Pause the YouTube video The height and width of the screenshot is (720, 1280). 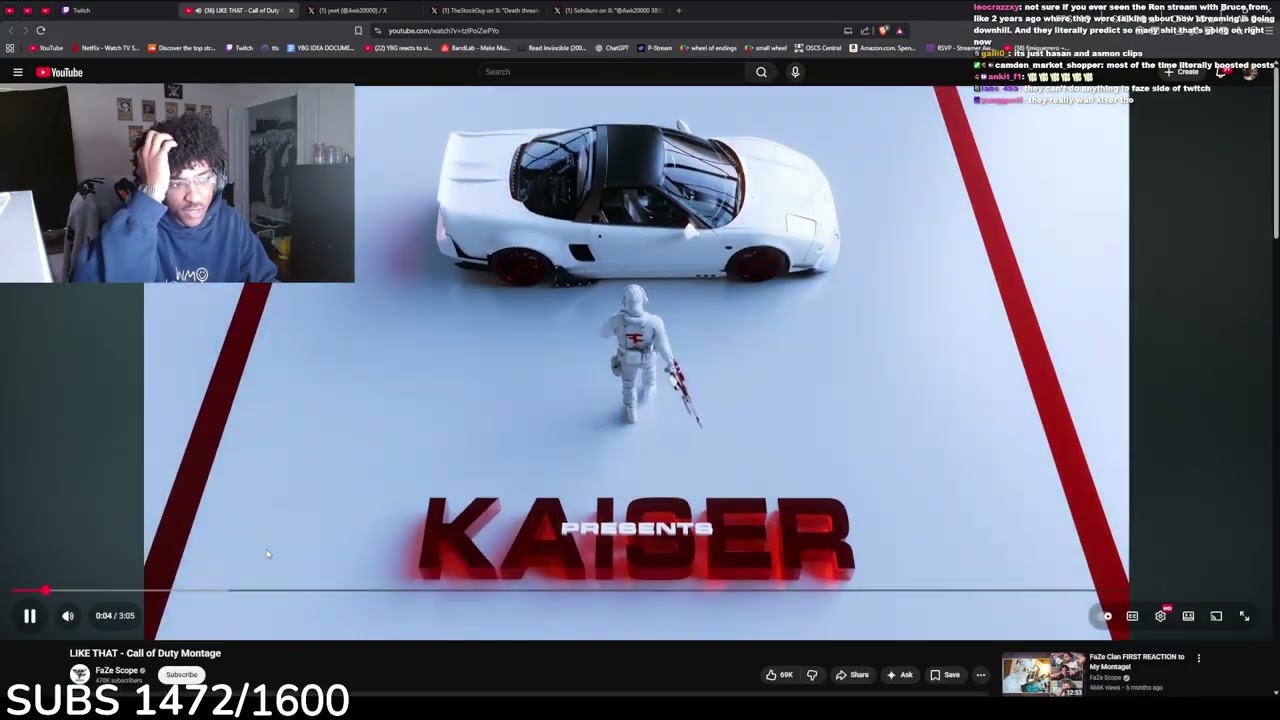pos(30,616)
